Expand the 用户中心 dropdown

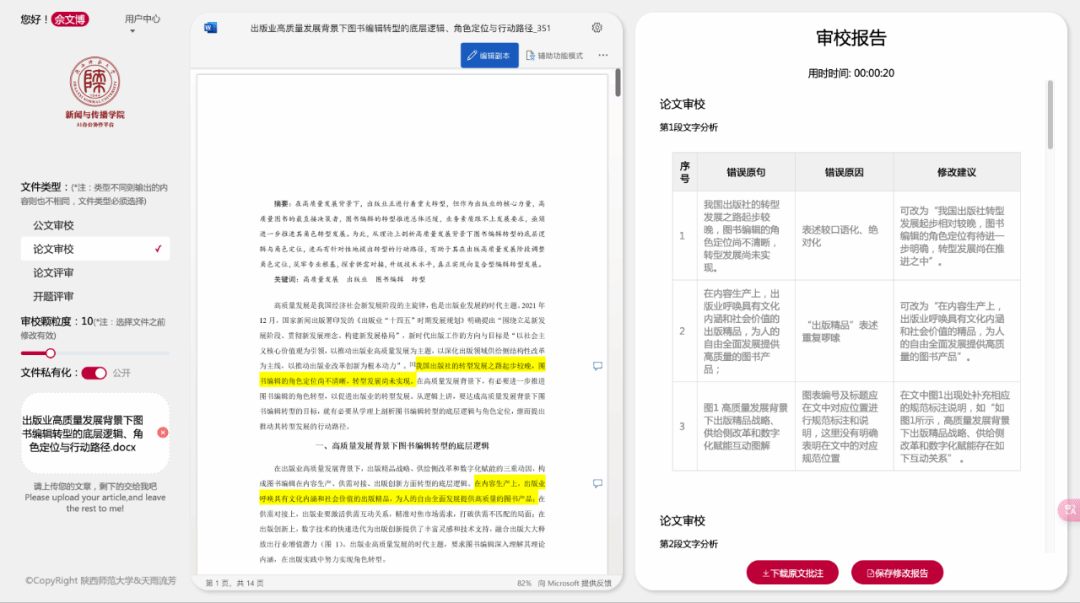pos(141,21)
